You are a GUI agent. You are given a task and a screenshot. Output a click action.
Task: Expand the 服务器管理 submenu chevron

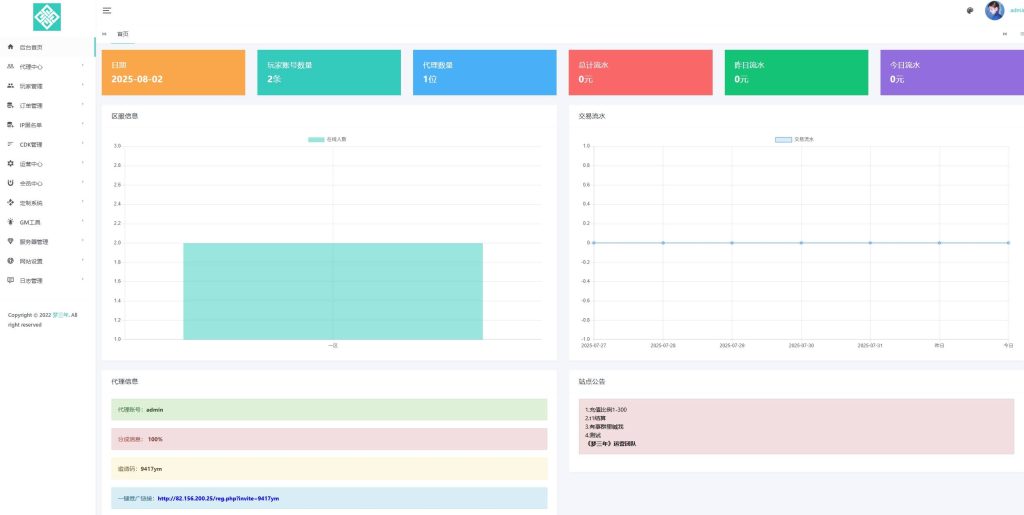click(82, 242)
